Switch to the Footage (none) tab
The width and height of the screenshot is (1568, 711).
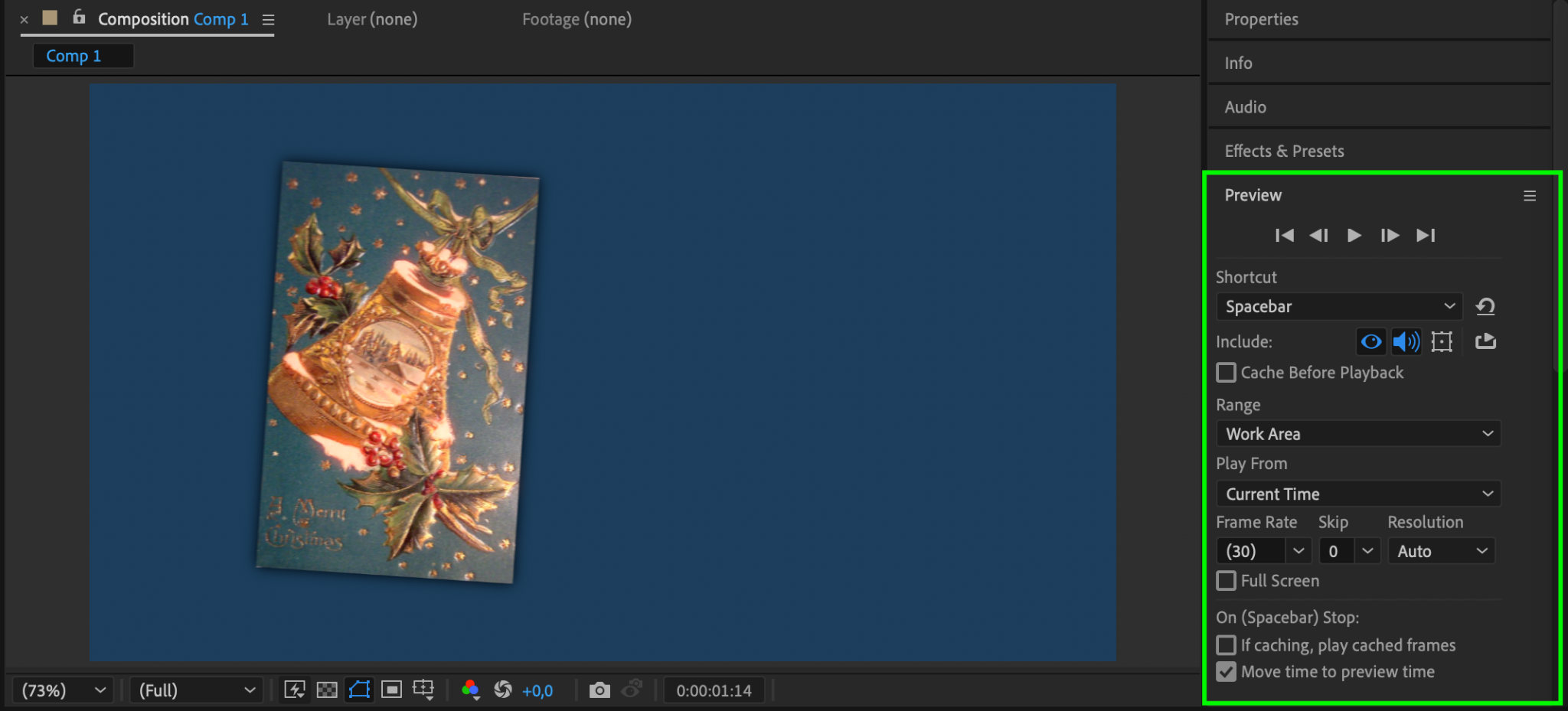pos(577,19)
